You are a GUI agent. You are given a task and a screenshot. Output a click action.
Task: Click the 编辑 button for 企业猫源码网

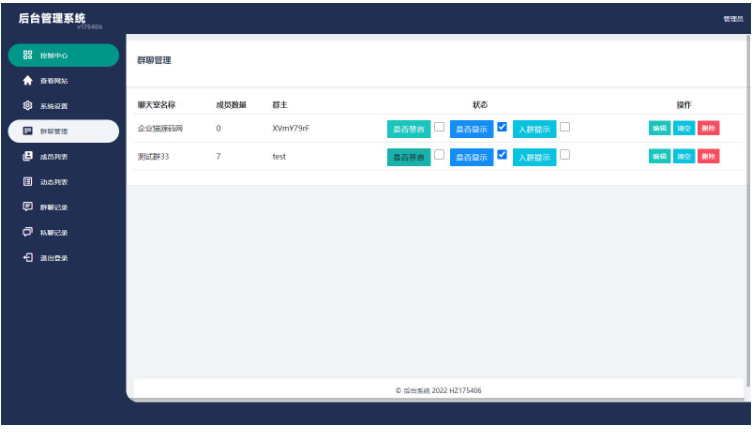pyautogui.click(x=659, y=129)
